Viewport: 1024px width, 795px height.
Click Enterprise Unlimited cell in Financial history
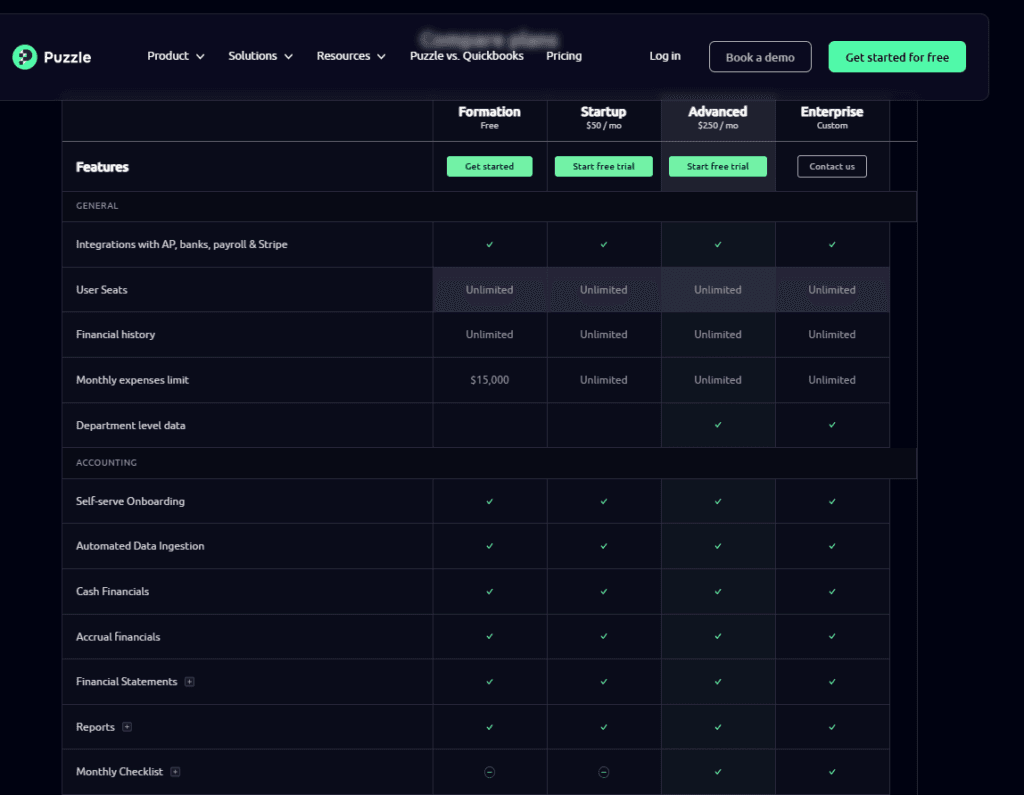point(832,334)
